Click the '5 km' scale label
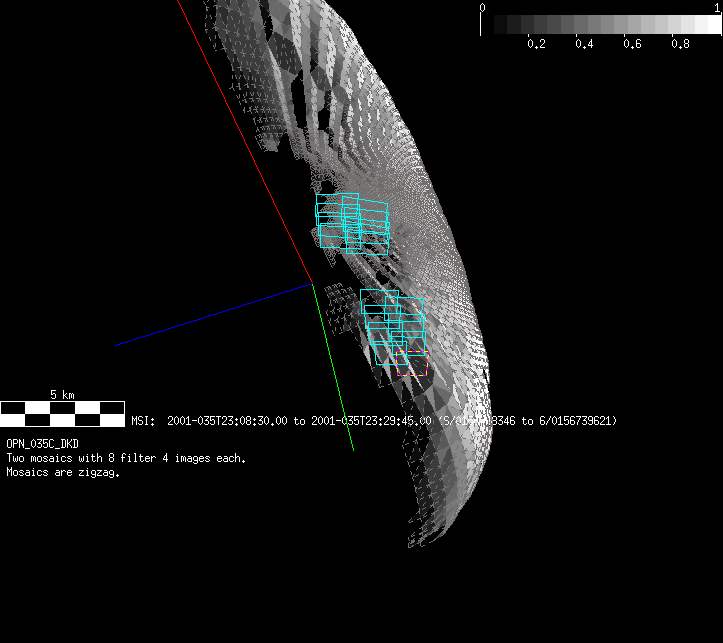Image resolution: width=723 pixels, height=643 pixels. pos(62,395)
